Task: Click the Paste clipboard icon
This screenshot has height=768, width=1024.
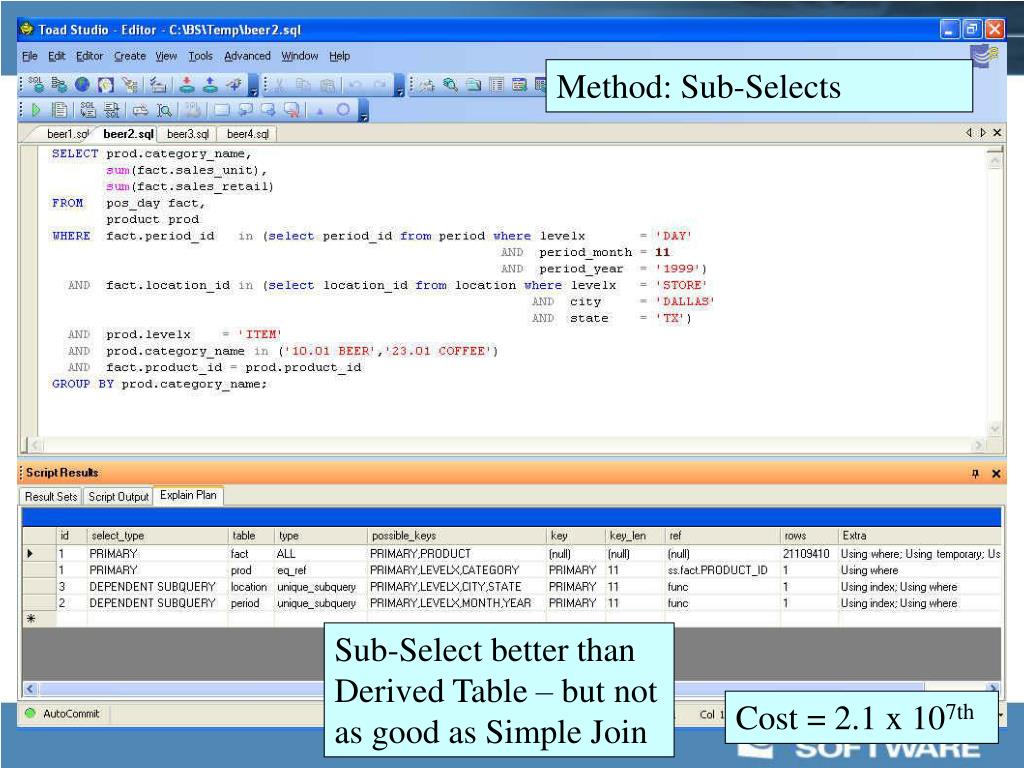Action: [327, 85]
